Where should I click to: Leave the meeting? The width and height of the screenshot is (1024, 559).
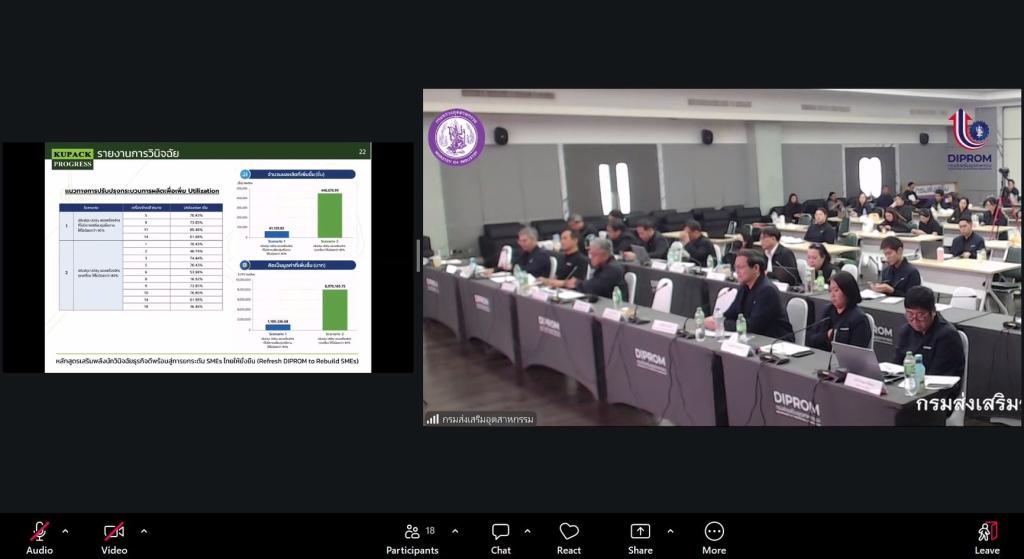tap(987, 539)
